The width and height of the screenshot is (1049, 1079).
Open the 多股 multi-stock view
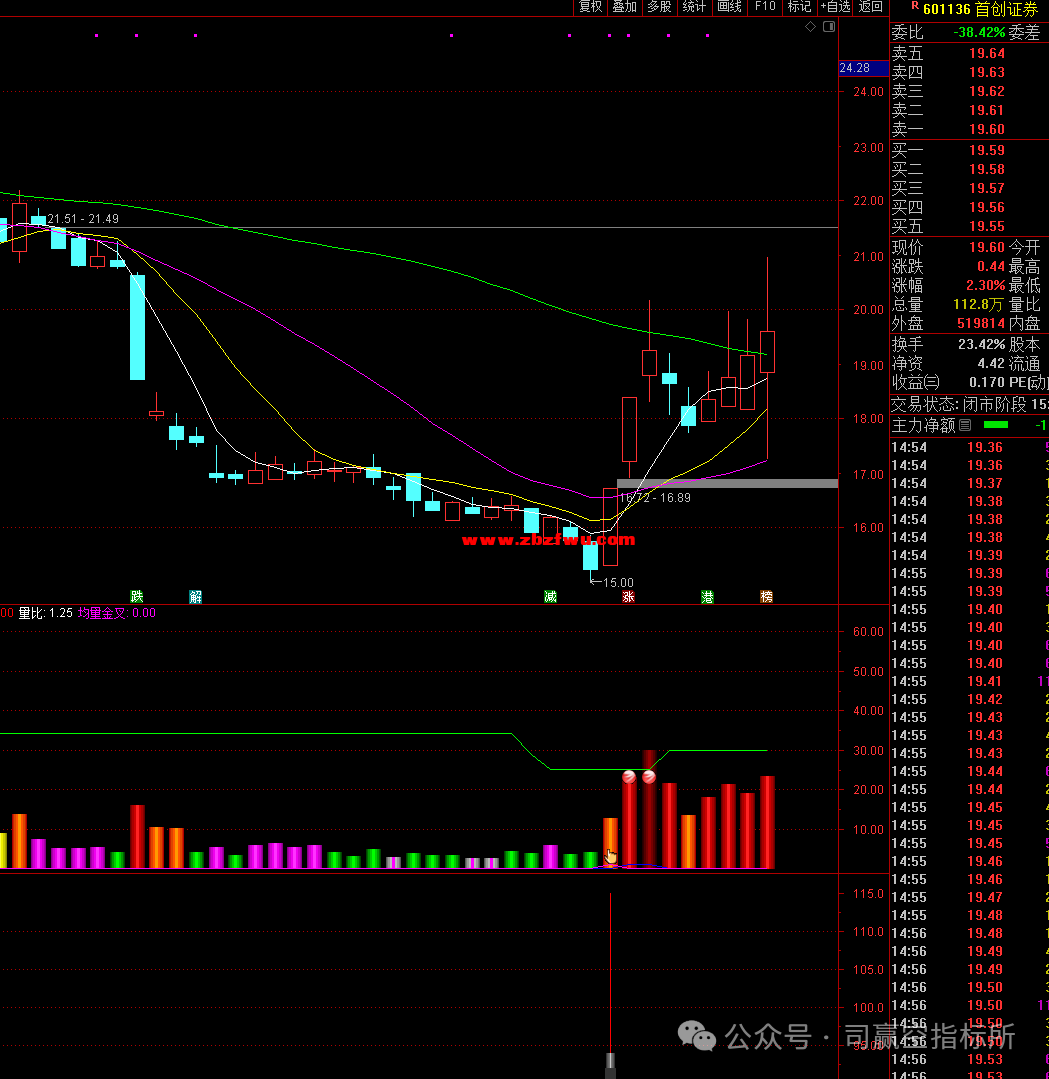pos(659,7)
